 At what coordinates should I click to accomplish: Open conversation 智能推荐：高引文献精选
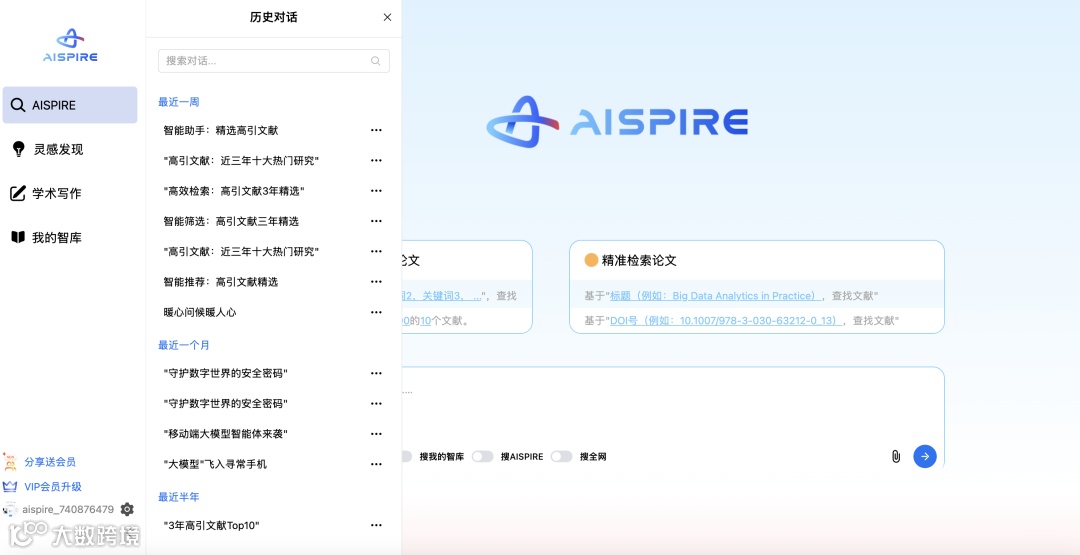(220, 282)
